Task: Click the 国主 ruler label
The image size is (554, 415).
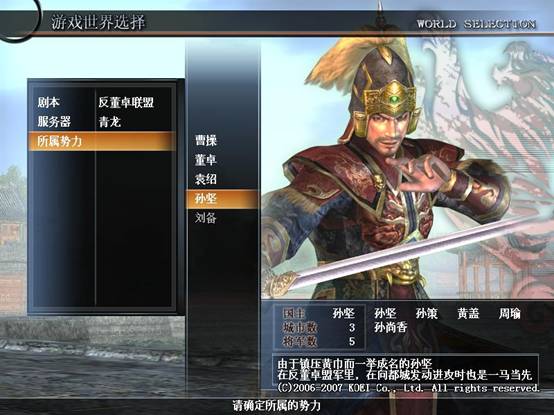Action: [x=294, y=314]
